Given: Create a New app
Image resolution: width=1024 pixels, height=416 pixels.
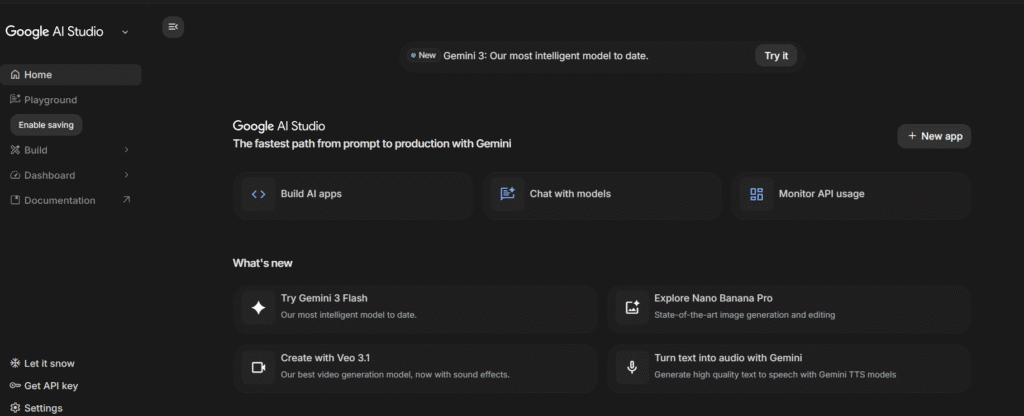Looking at the screenshot, I should 935,136.
